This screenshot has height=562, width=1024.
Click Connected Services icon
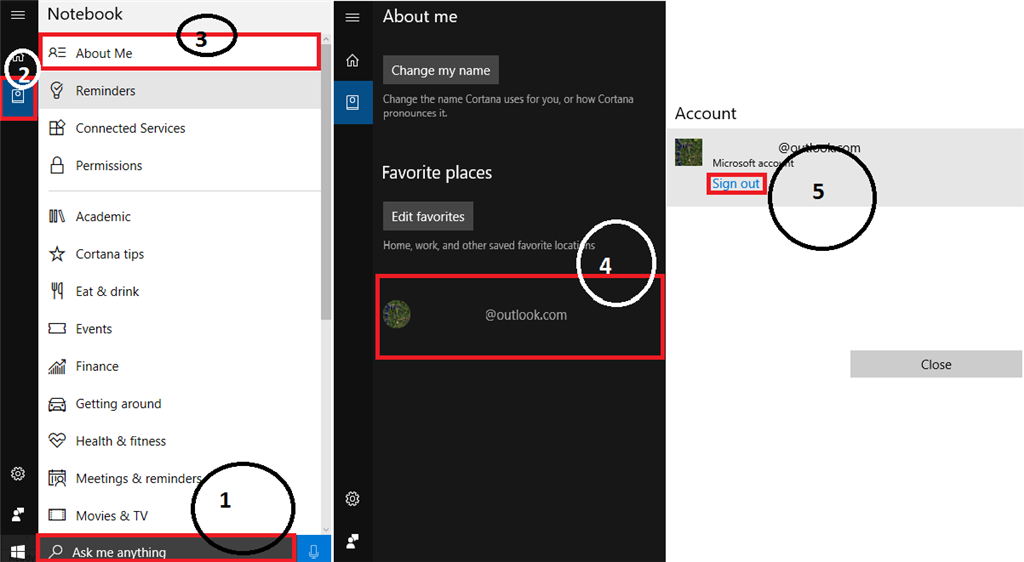click(57, 128)
